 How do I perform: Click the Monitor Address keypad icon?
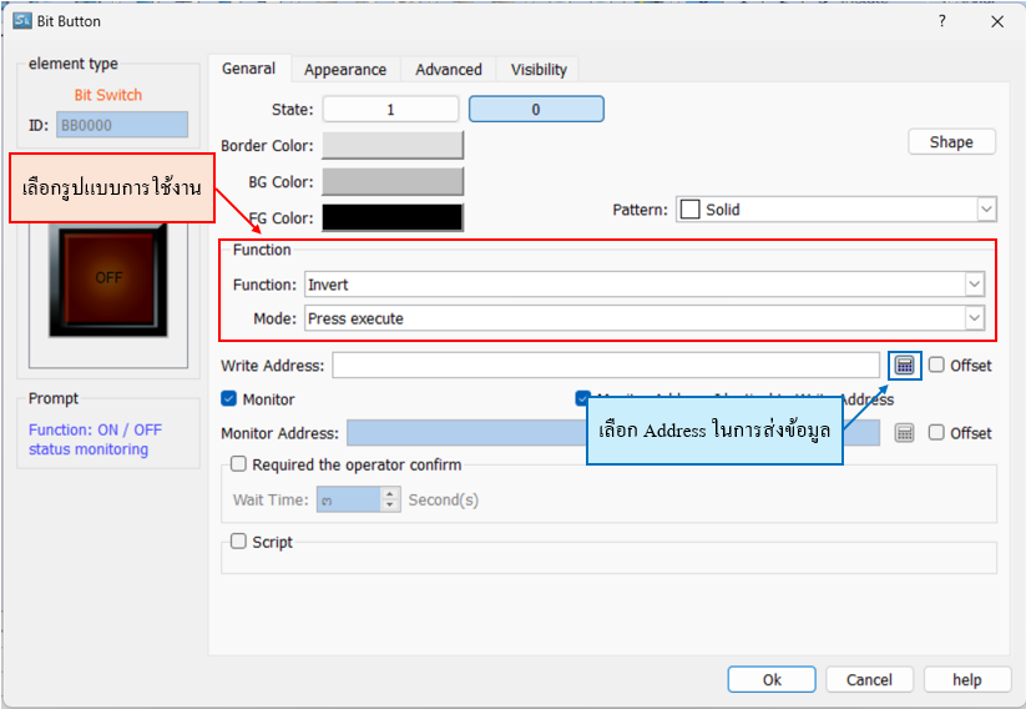coord(904,433)
